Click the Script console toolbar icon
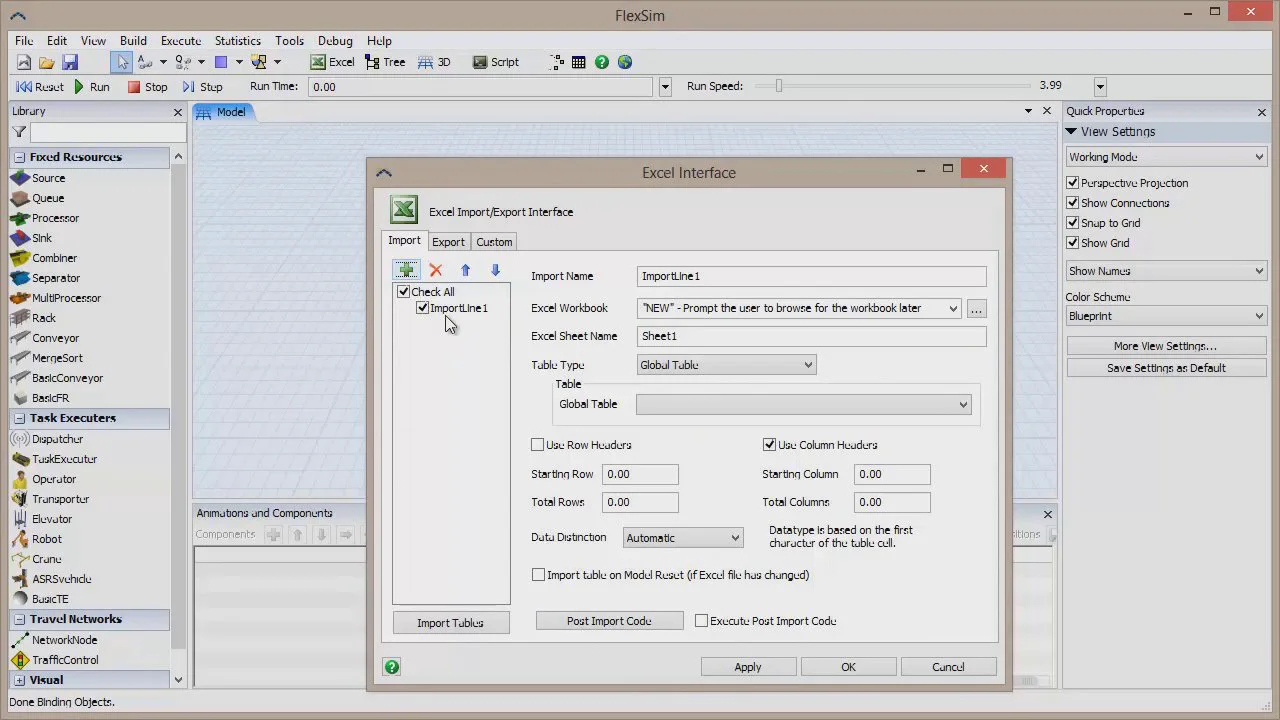This screenshot has height=720, width=1280. 495,62
